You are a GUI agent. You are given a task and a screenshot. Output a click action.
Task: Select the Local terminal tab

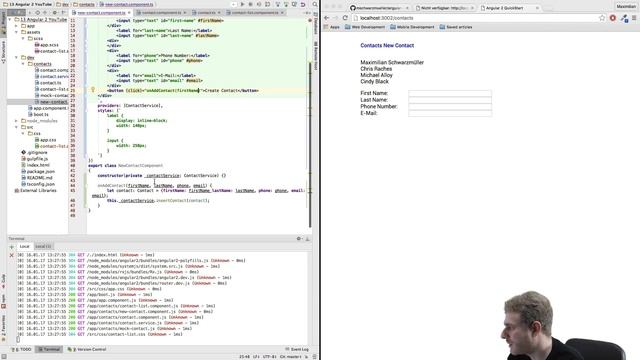pos(24,247)
